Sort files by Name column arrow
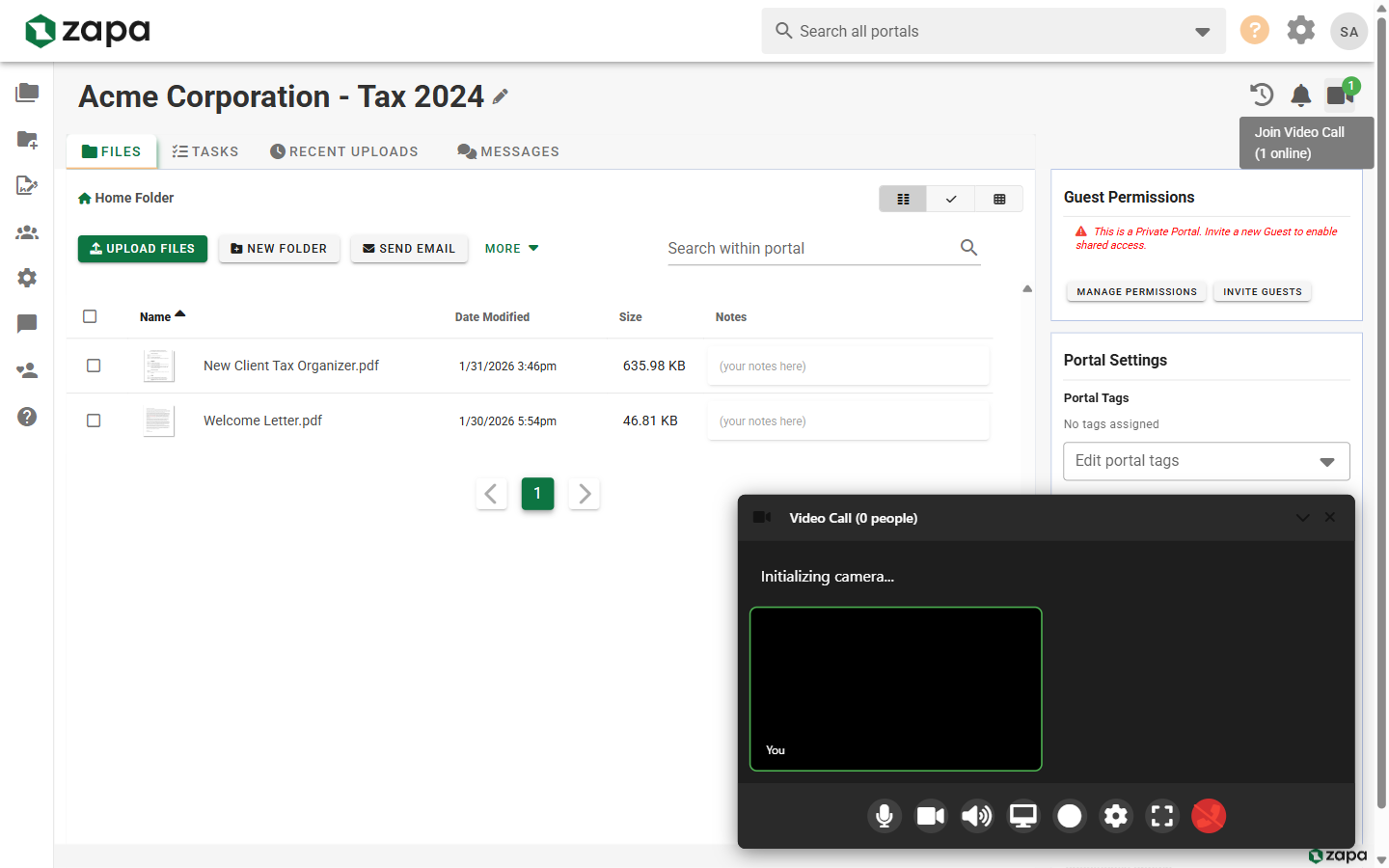The height and width of the screenshot is (868, 1389). pos(180,313)
